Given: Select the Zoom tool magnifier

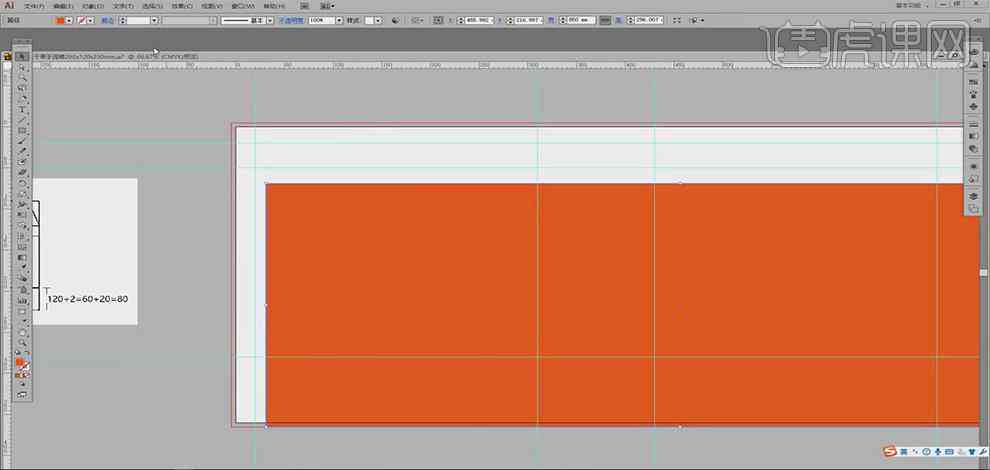Looking at the screenshot, I should [x=22, y=342].
